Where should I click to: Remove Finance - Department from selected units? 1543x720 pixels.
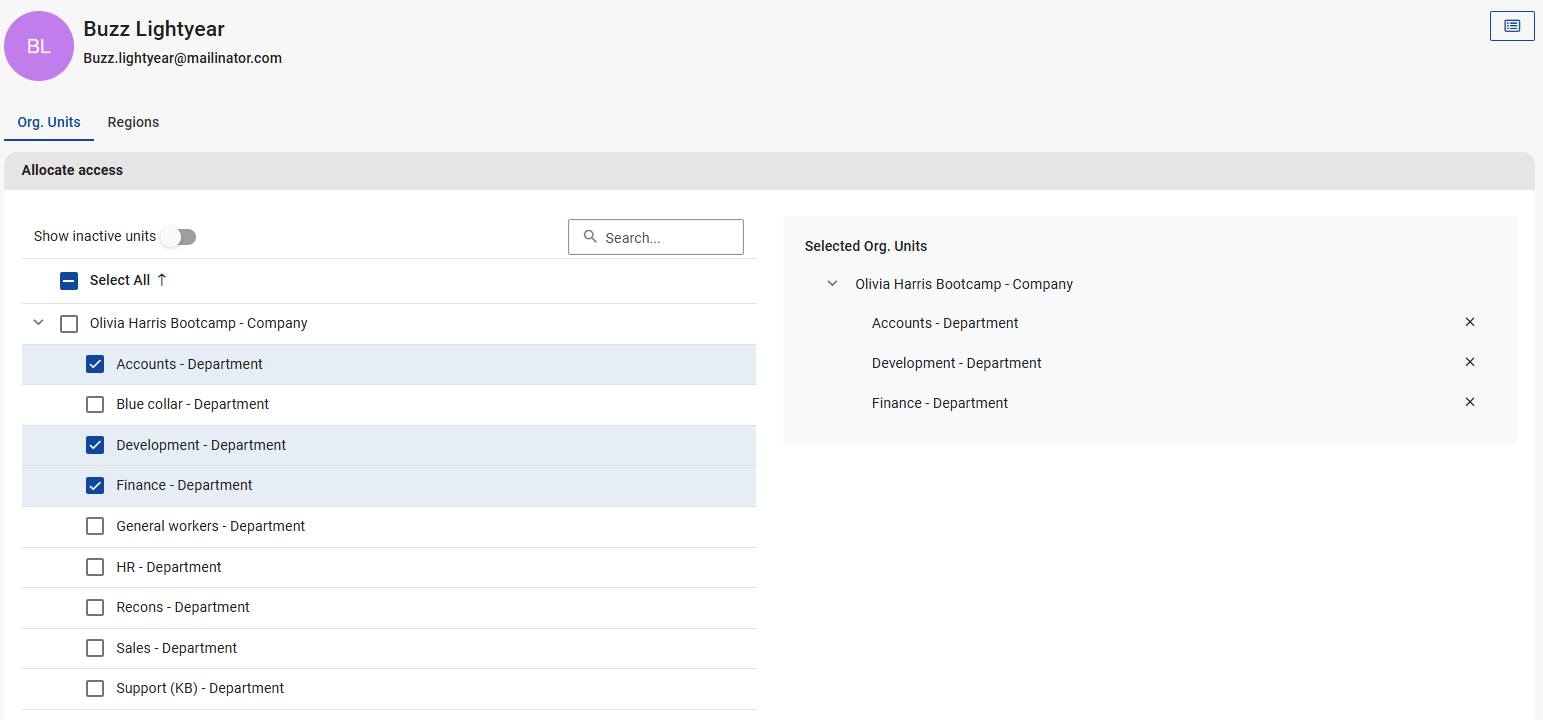[x=1469, y=402]
